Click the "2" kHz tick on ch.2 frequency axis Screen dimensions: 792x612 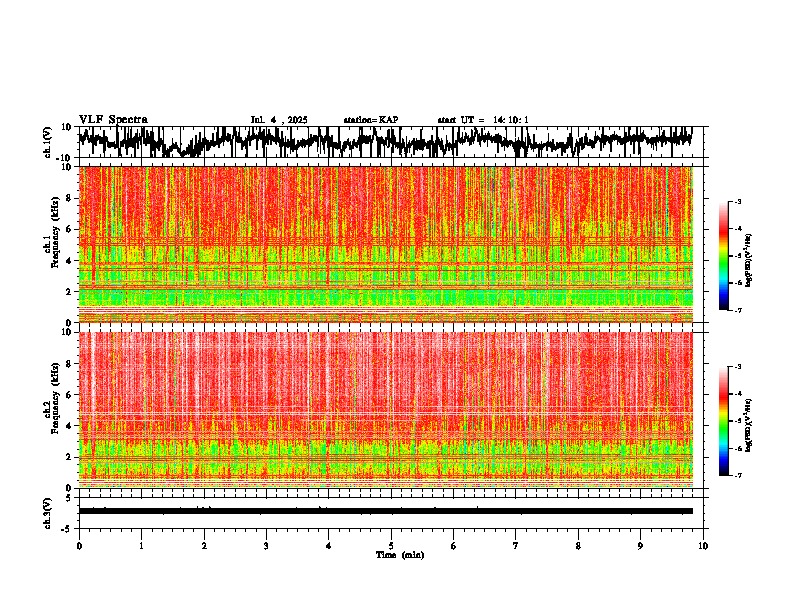[x=70, y=457]
